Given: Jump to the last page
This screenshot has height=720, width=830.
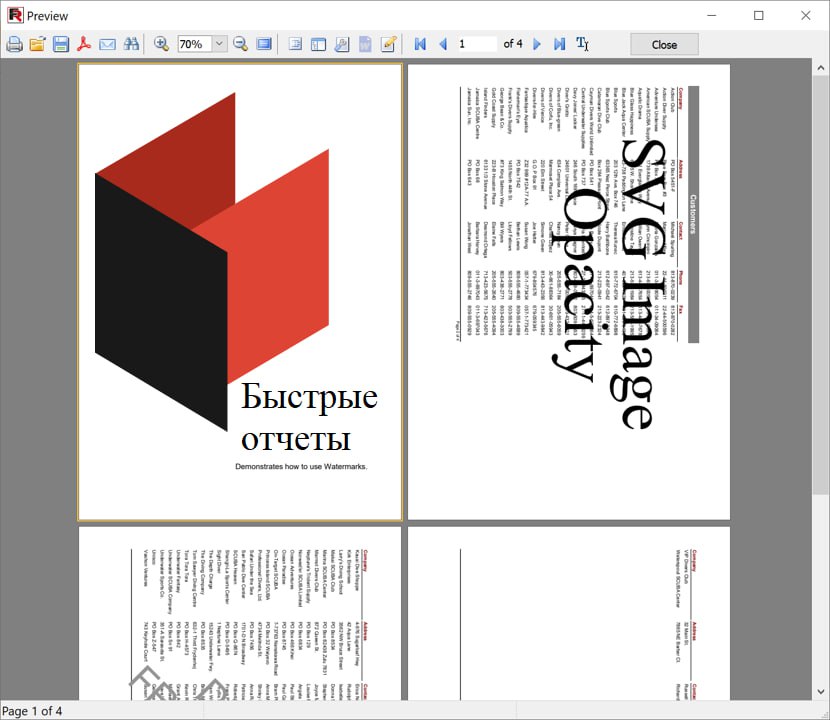Looking at the screenshot, I should pos(559,44).
